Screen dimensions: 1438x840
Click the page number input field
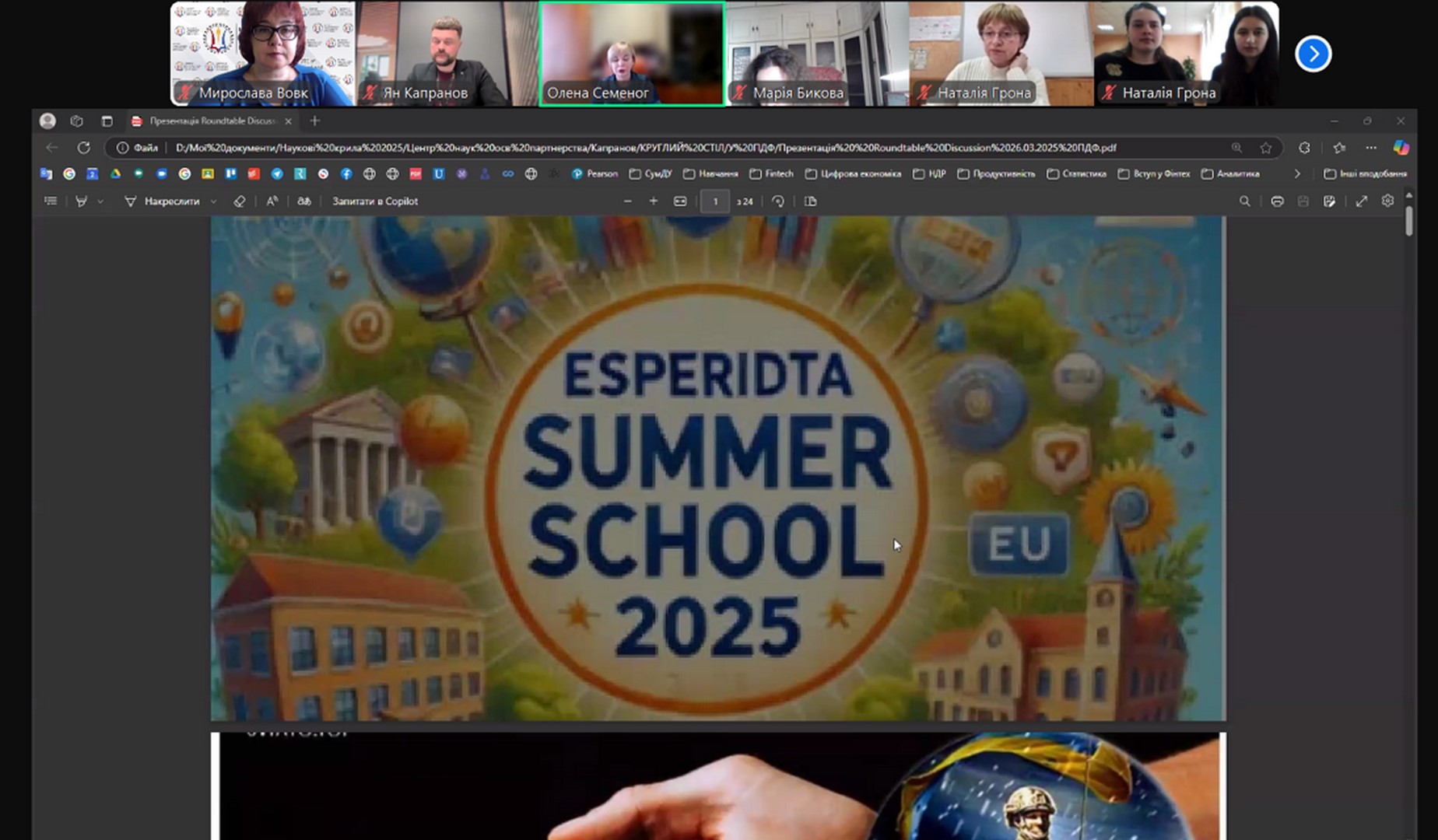click(715, 201)
